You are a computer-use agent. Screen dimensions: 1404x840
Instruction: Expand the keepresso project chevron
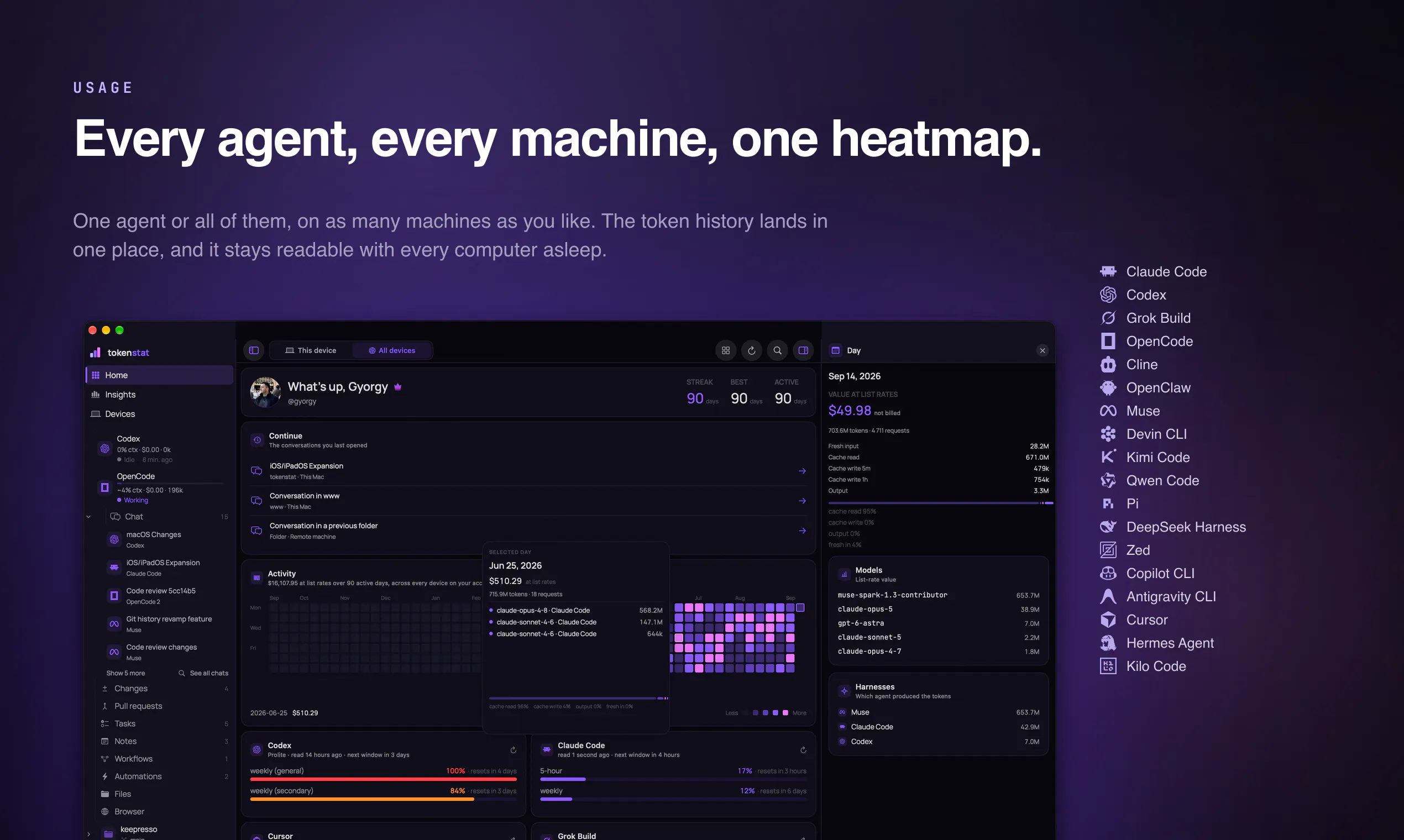[x=88, y=834]
